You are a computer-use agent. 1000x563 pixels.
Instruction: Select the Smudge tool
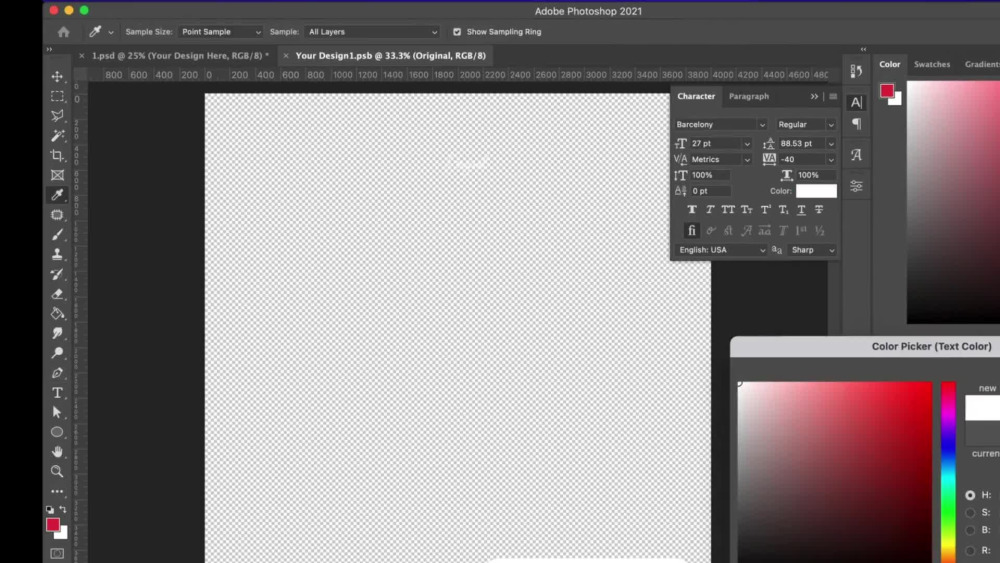tap(57, 333)
